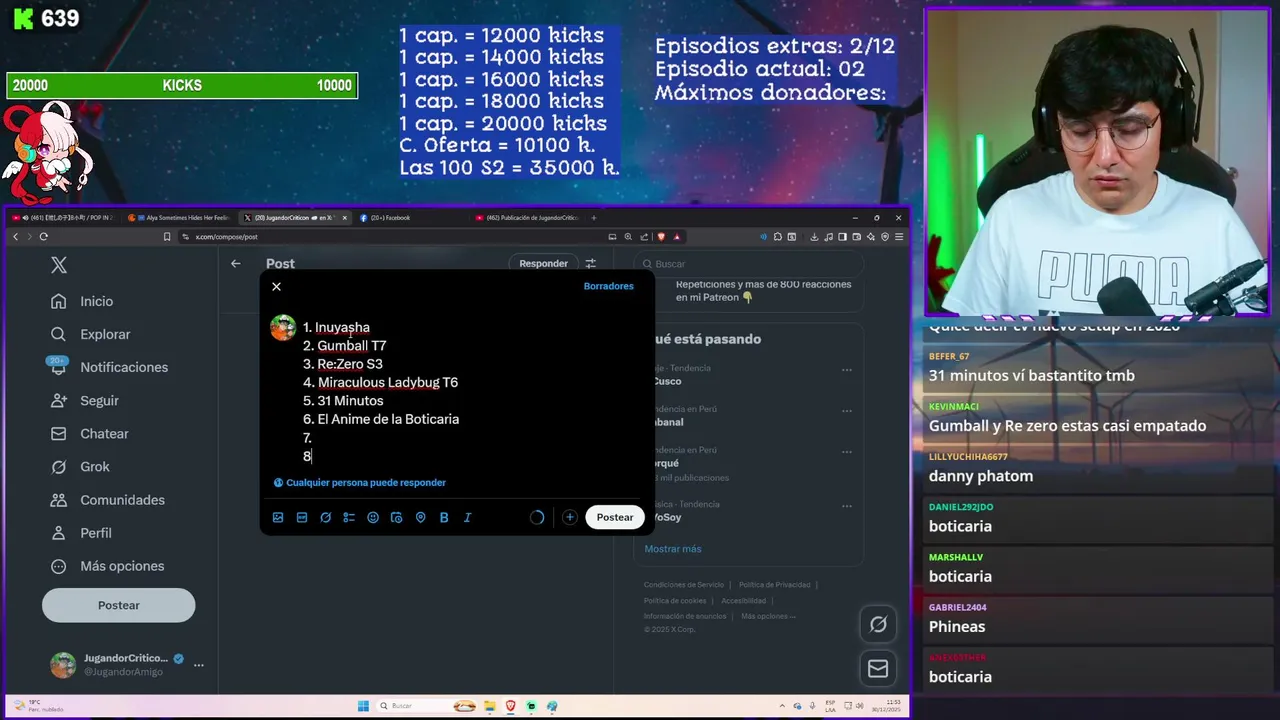Open Condiciones de Servicio link

point(683,584)
